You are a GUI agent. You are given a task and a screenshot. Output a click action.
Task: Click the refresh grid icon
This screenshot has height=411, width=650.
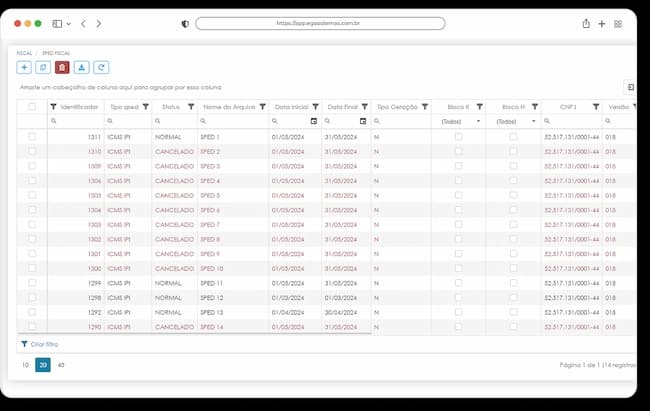pos(101,67)
